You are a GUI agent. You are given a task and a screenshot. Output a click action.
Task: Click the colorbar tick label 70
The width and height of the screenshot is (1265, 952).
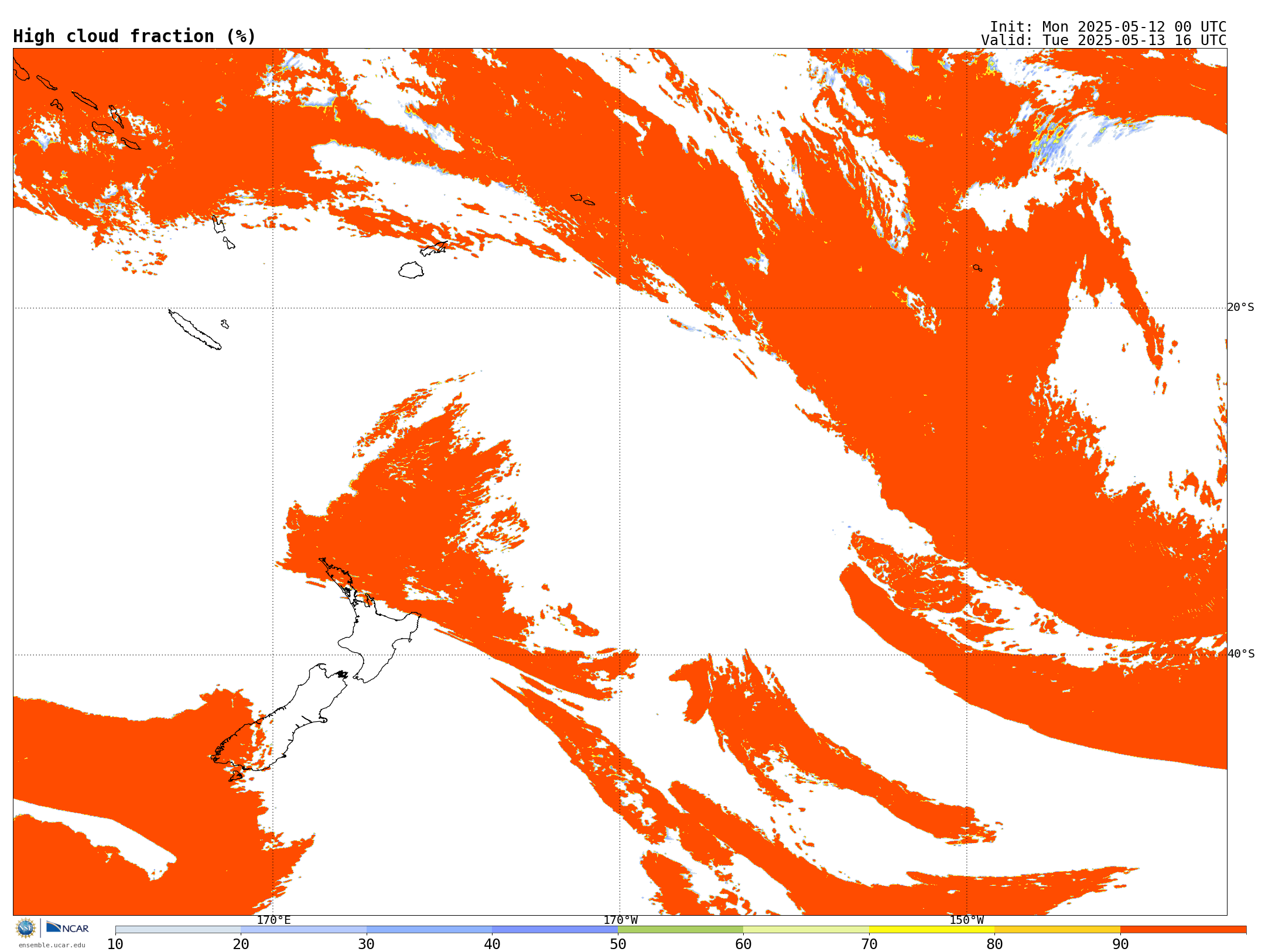click(x=869, y=944)
